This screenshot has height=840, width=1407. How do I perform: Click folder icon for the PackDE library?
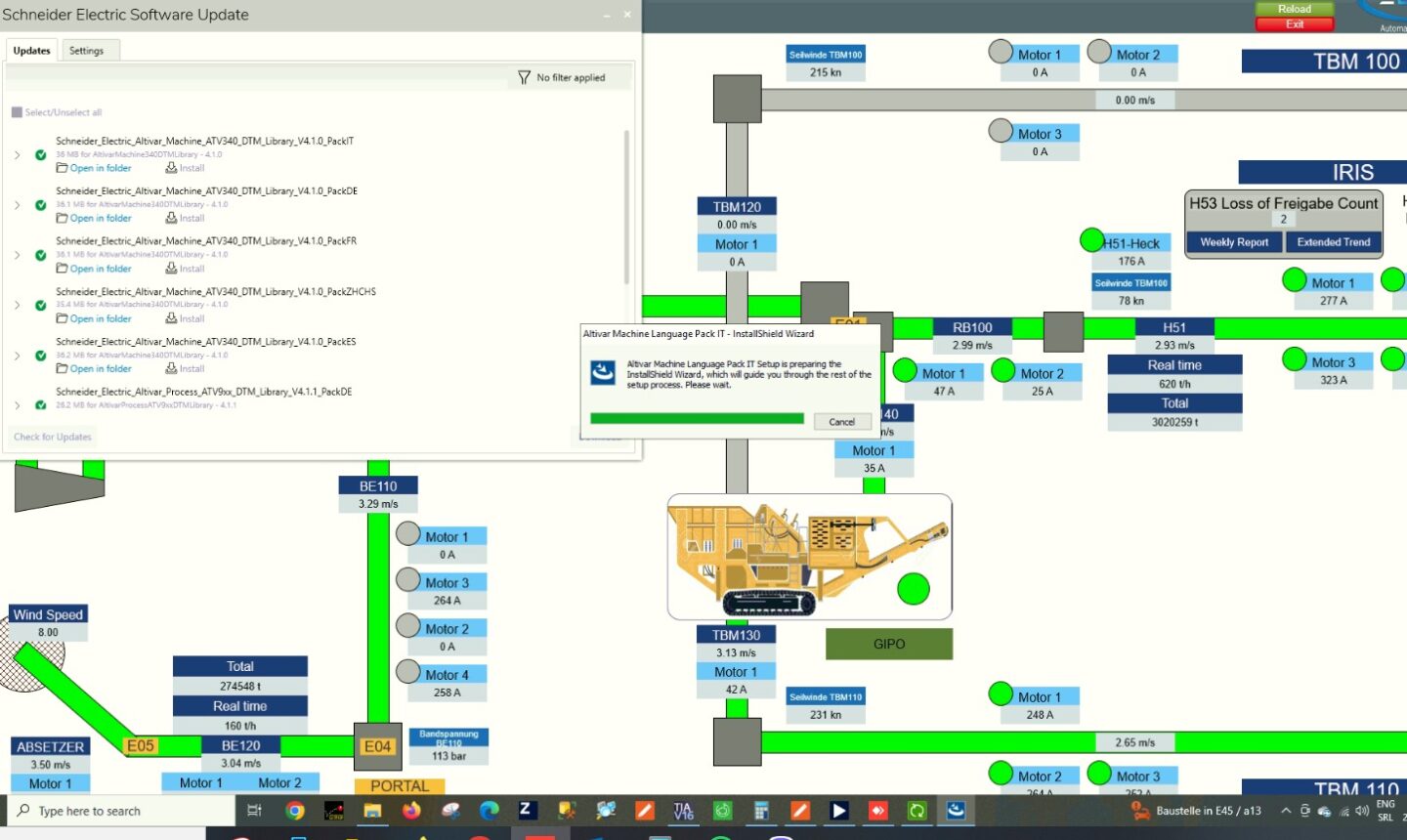pos(62,218)
